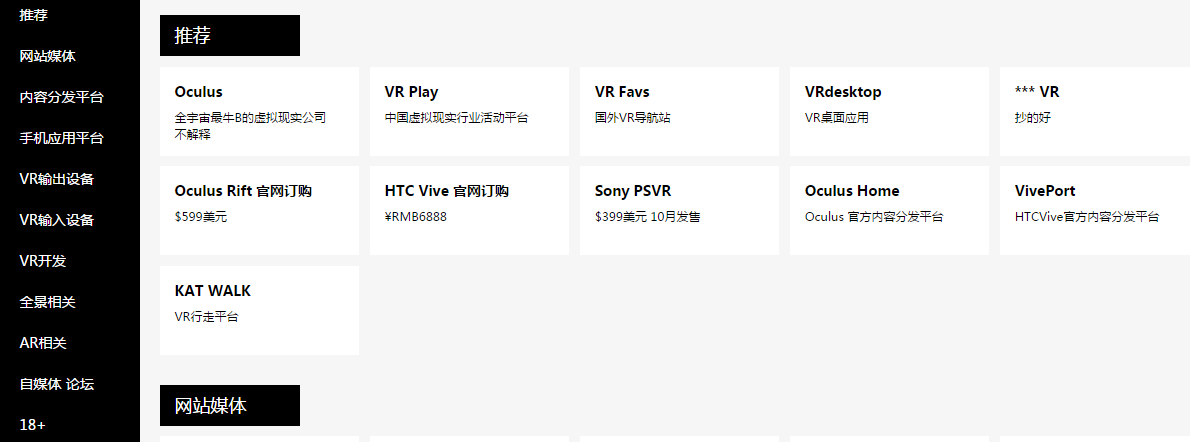Open the Oculus Home card
1190x442 pixels.
(889, 210)
